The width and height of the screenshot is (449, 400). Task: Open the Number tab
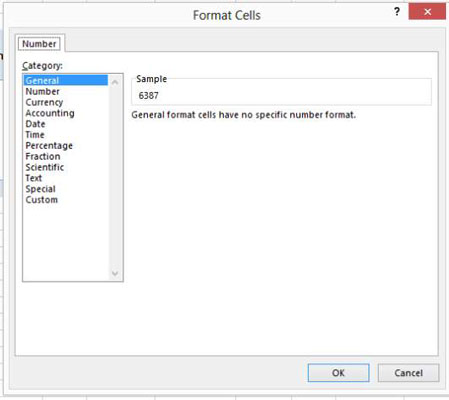pos(39,44)
